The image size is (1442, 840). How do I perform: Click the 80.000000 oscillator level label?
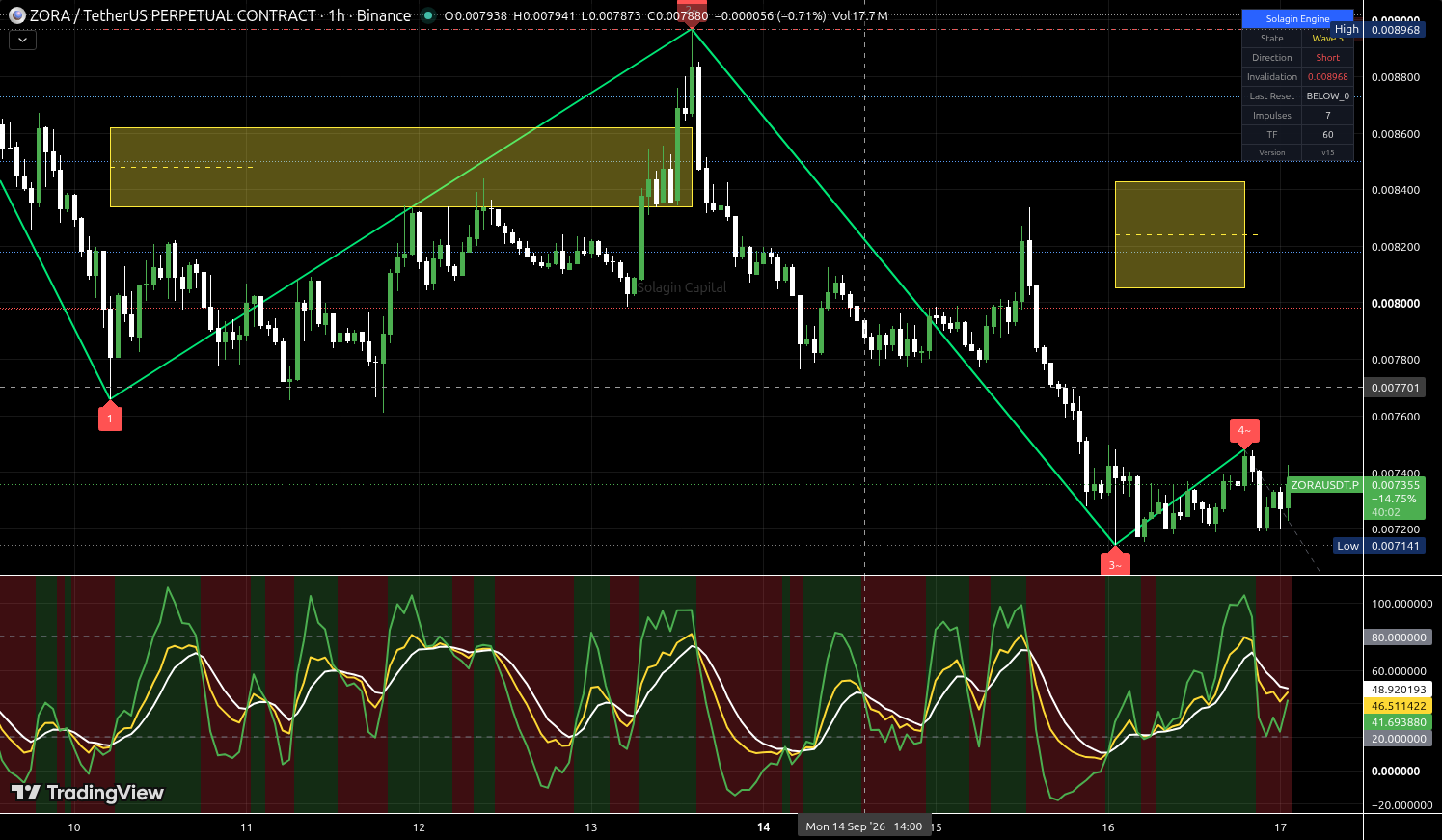[x=1399, y=637]
